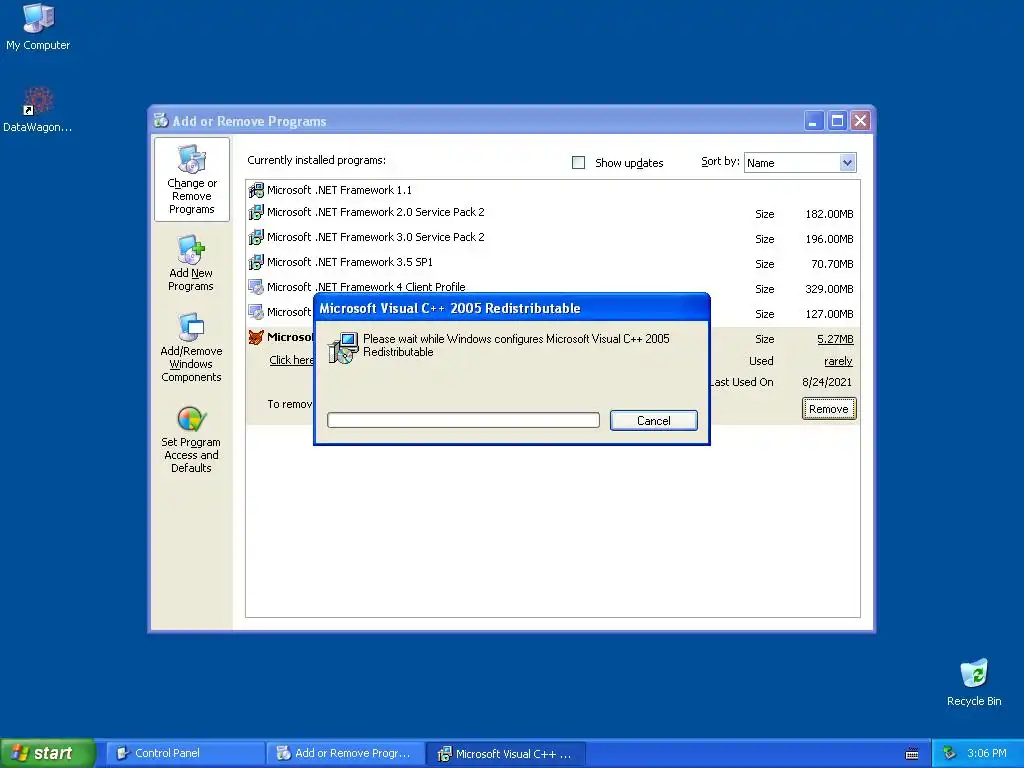Click the Visual C++ 2005 Redistributable dialog title
1024x768 pixels.
[x=449, y=308]
